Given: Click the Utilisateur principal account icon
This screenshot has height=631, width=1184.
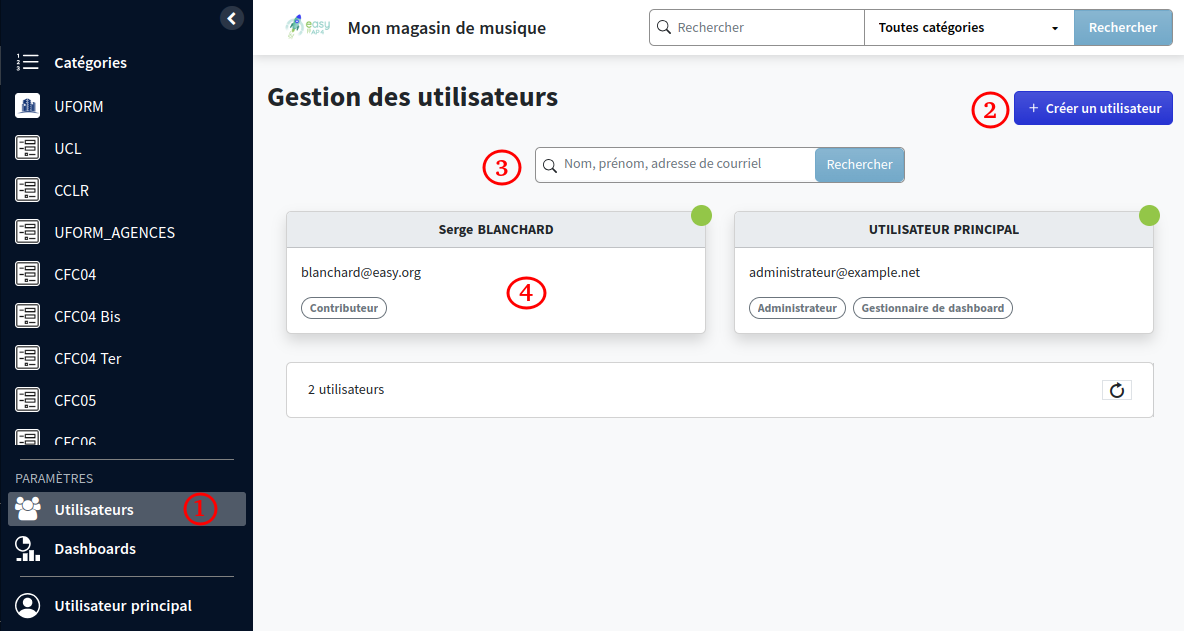Looking at the screenshot, I should [27, 605].
